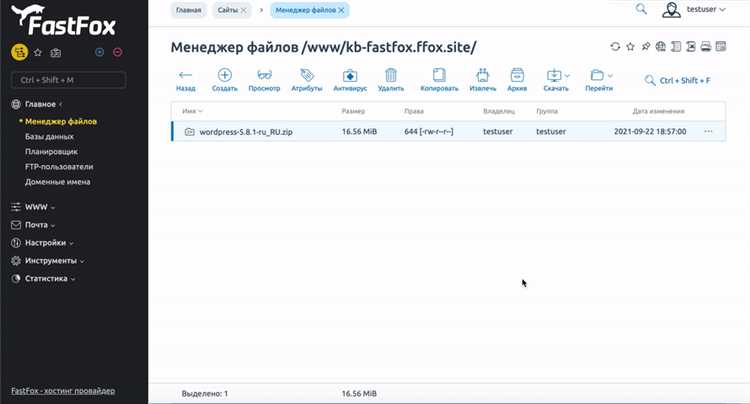Open FTP-пользователи in sidebar

click(x=59, y=167)
